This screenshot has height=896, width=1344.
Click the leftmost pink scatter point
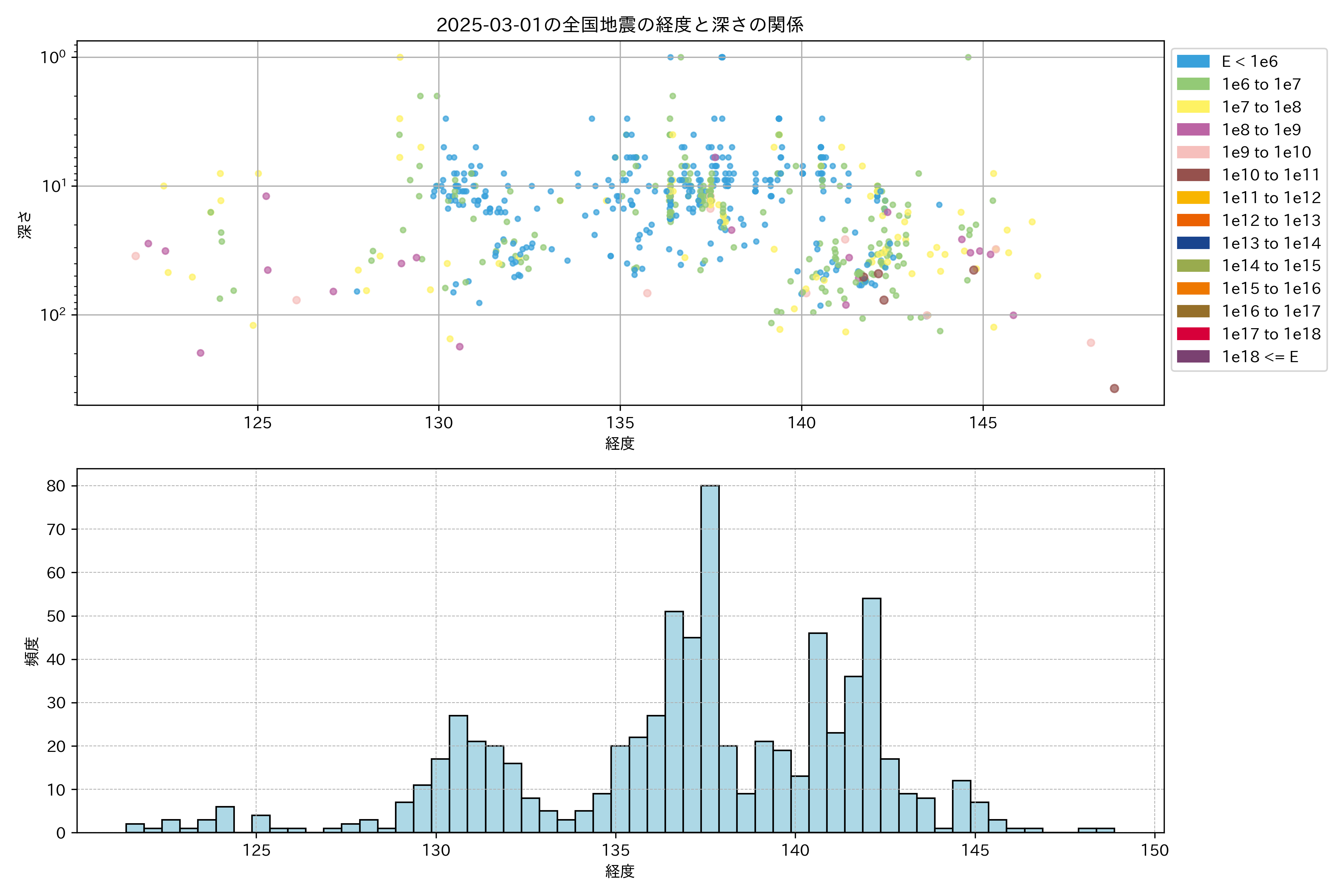[x=136, y=256]
